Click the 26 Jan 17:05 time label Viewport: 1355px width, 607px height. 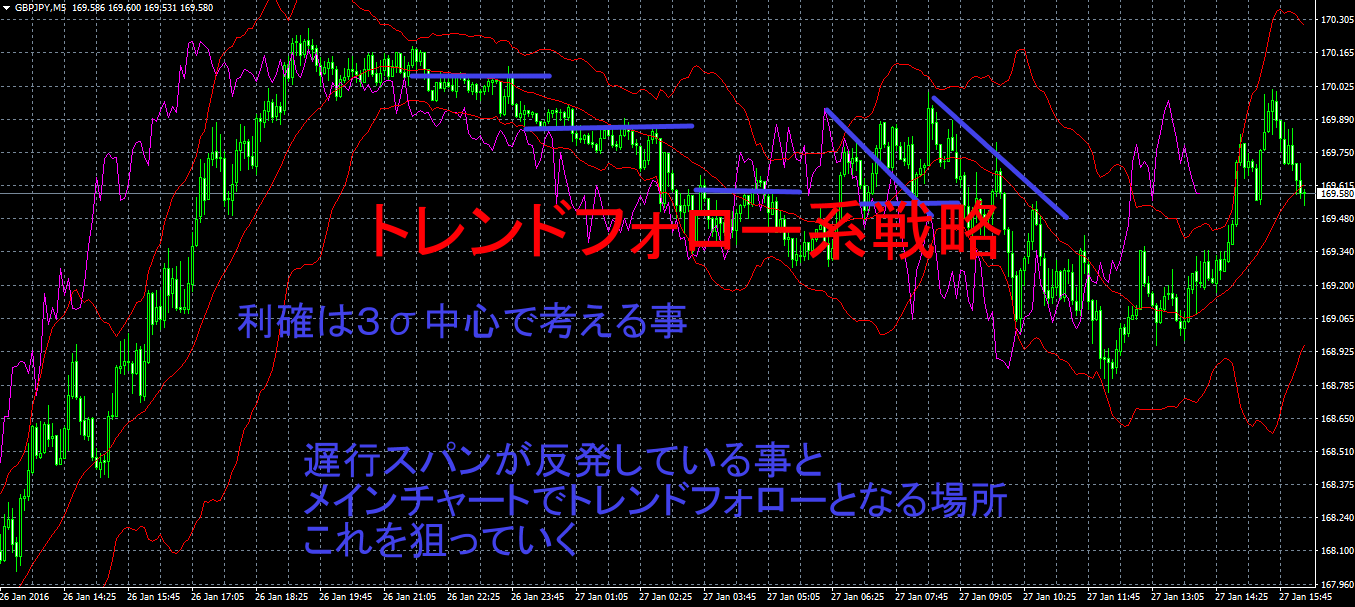click(x=219, y=598)
